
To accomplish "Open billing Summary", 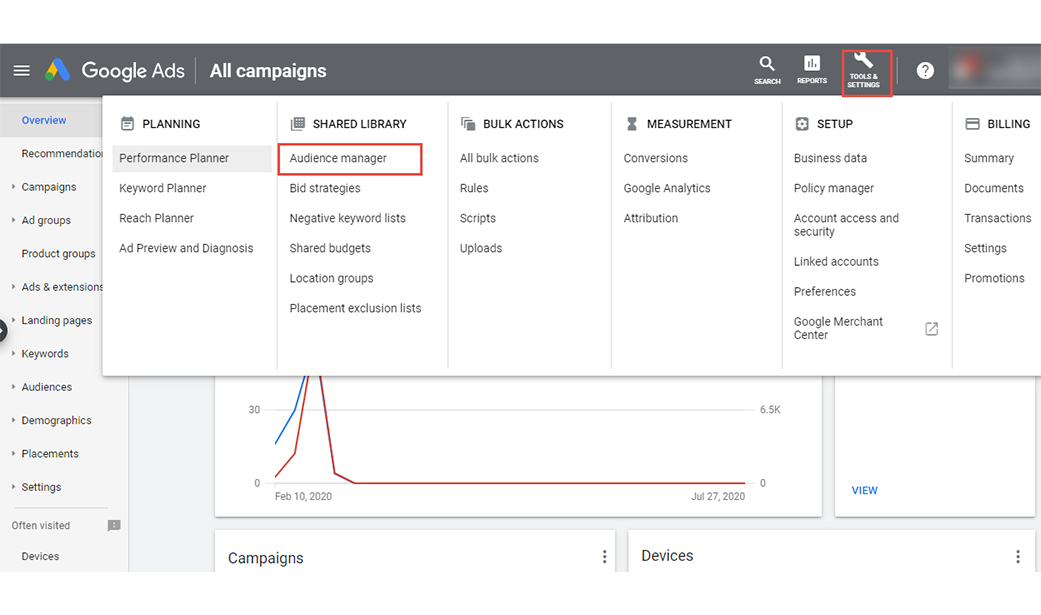I will tap(989, 158).
